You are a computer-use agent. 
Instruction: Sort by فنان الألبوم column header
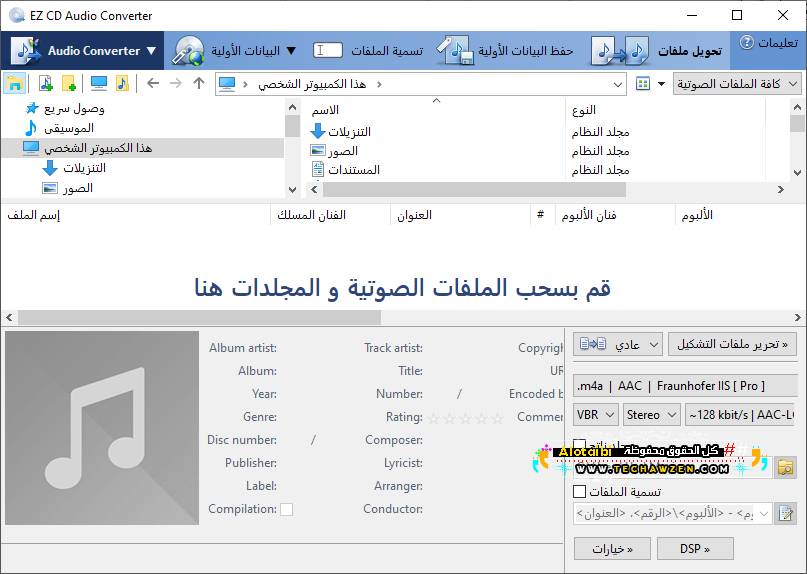(615, 215)
